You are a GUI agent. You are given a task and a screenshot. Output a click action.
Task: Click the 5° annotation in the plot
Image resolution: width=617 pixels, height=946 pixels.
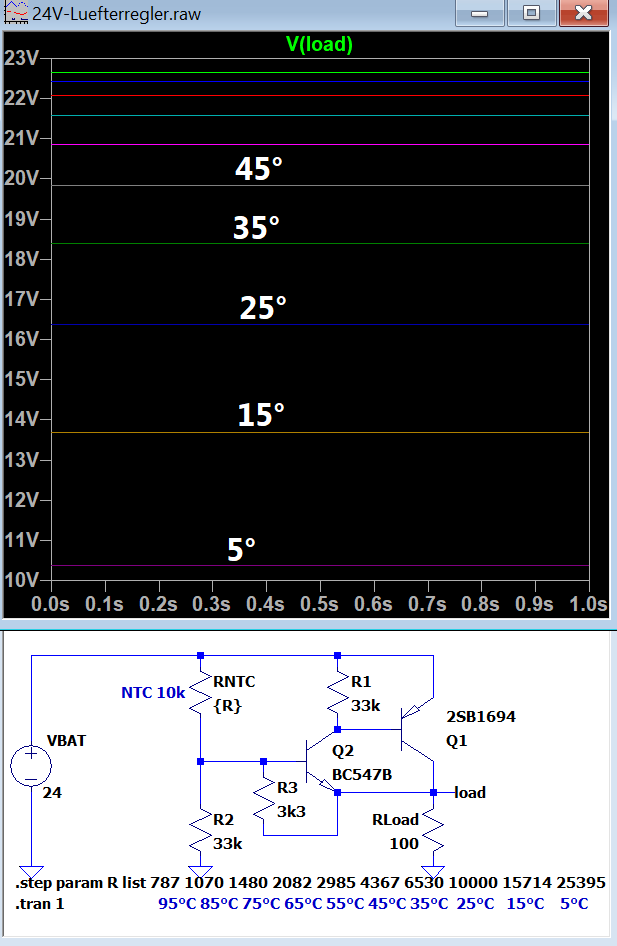(241, 550)
